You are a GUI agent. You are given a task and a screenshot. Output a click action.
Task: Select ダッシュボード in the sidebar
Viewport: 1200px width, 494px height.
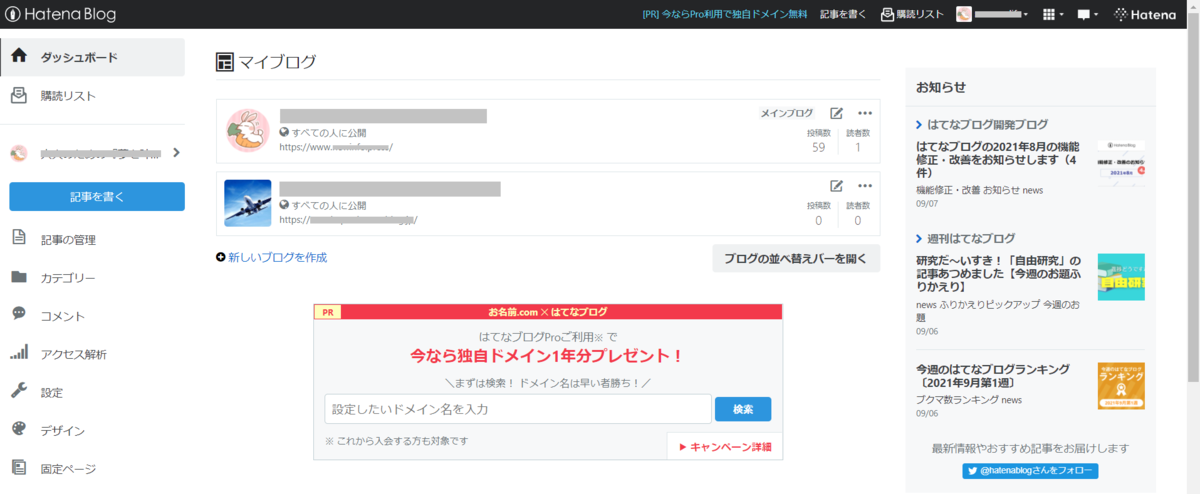click(93, 57)
